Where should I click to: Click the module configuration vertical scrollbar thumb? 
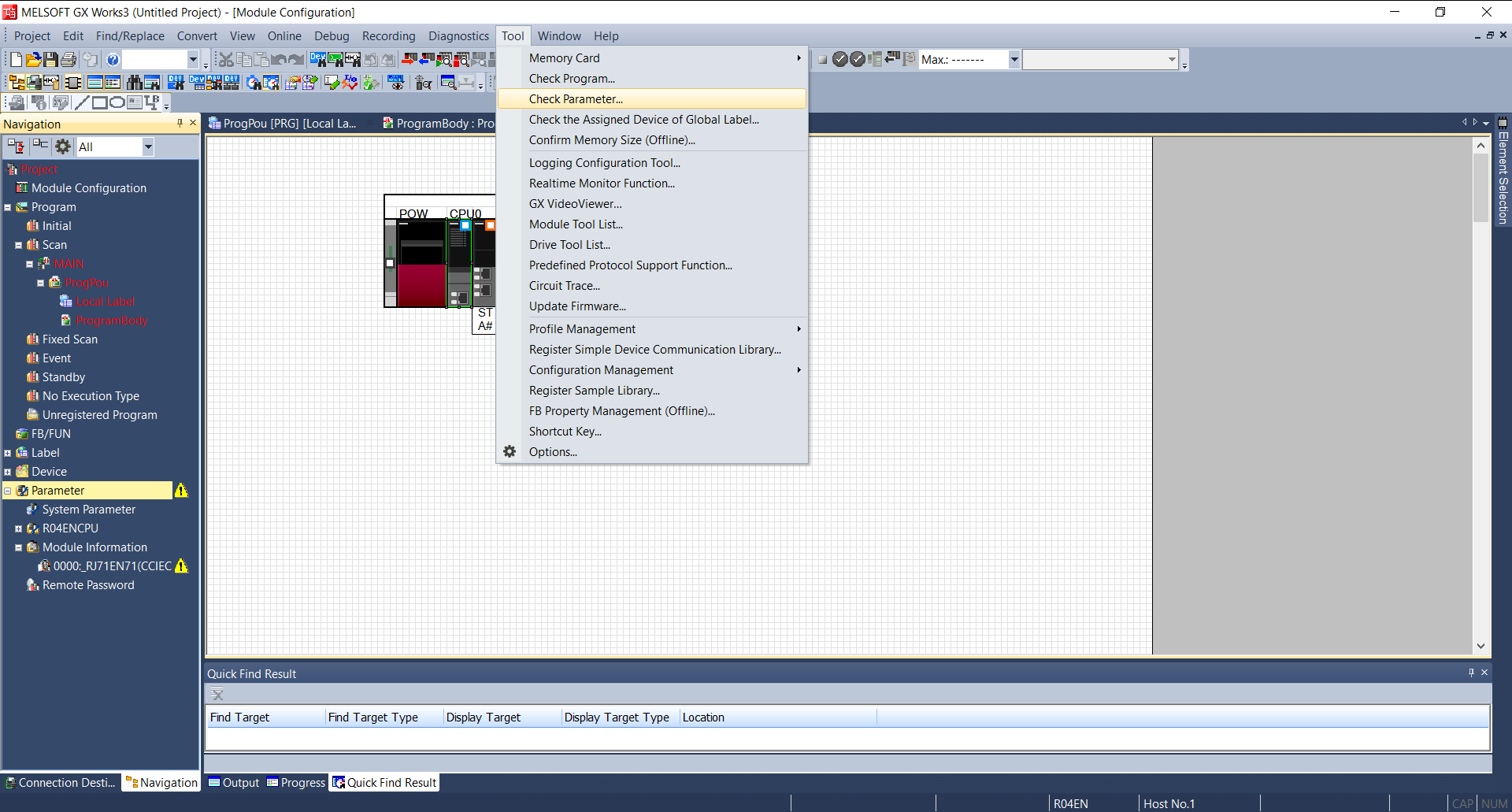coord(1480,187)
